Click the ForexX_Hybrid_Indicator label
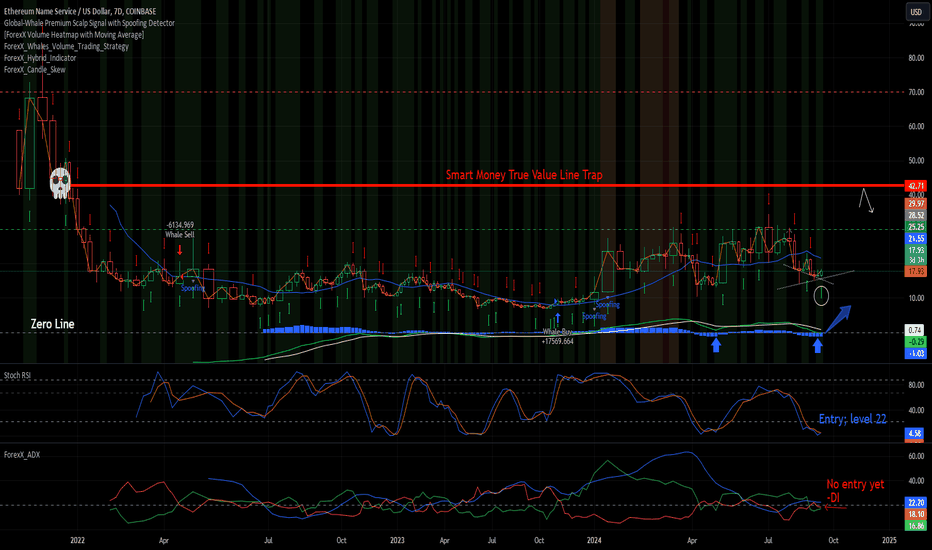Viewport: 932px width, 550px height. click(x=40, y=58)
